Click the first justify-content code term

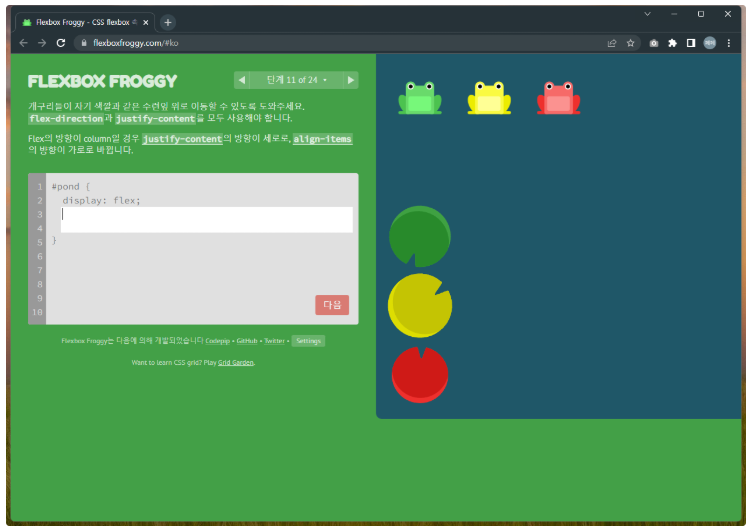(x=155, y=118)
